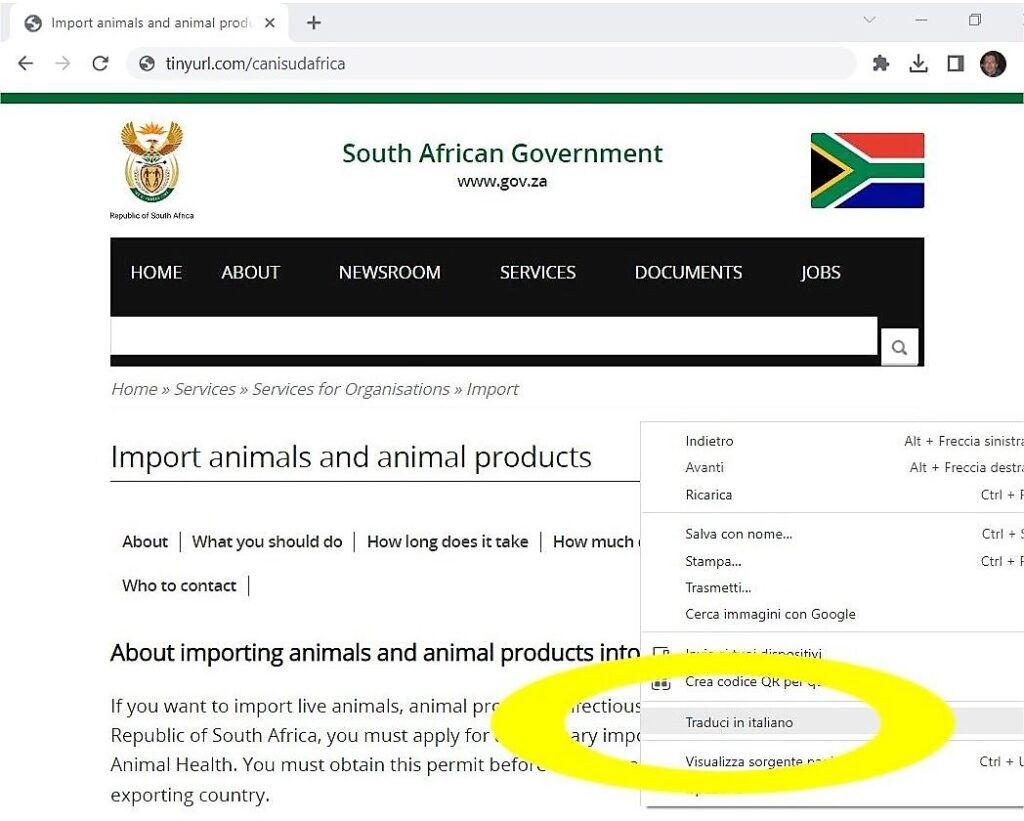Choose 'Salva con nome...' in context menu
1024x821 pixels.
pyautogui.click(x=738, y=534)
